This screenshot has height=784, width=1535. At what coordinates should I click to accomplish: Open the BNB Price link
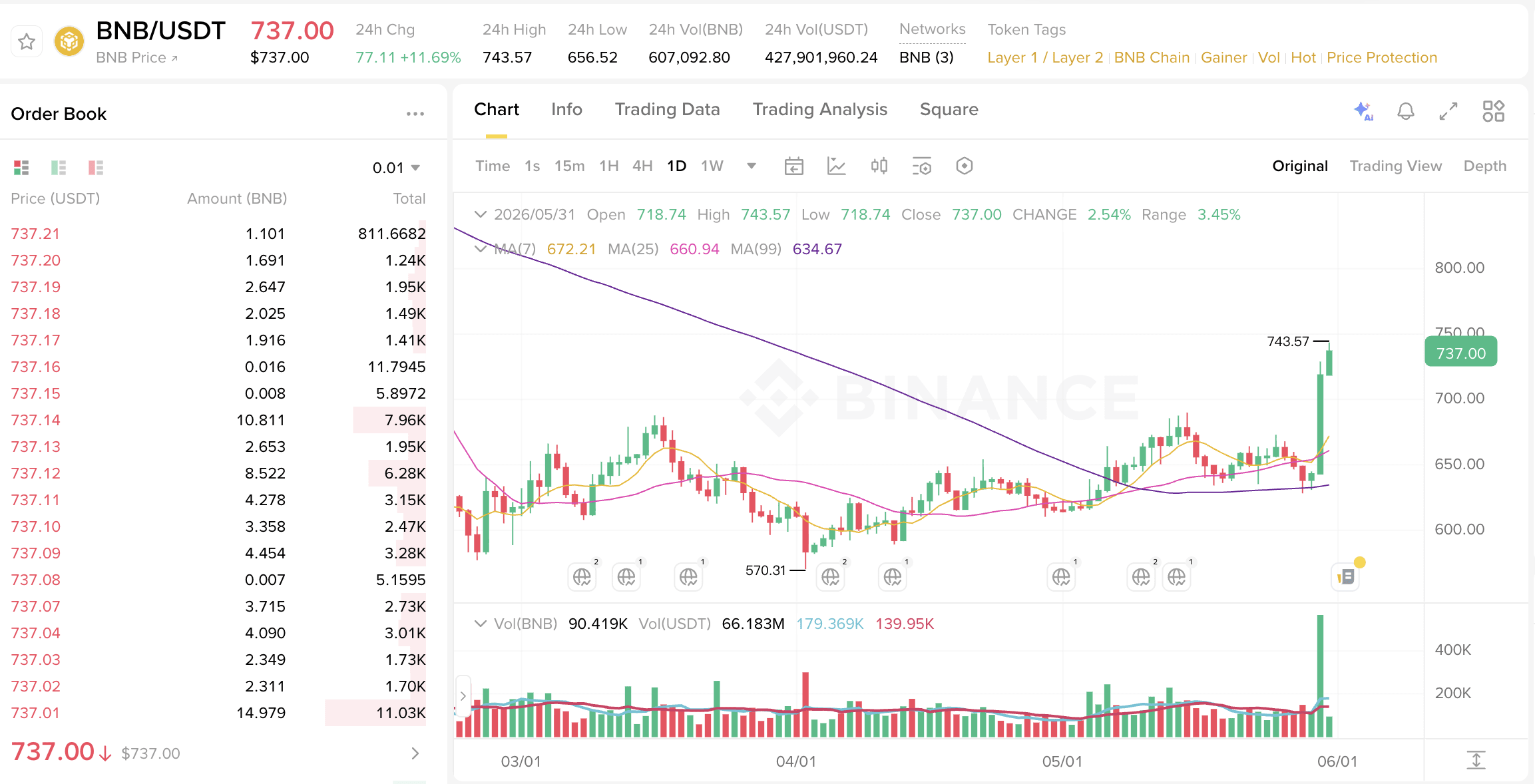click(x=137, y=58)
